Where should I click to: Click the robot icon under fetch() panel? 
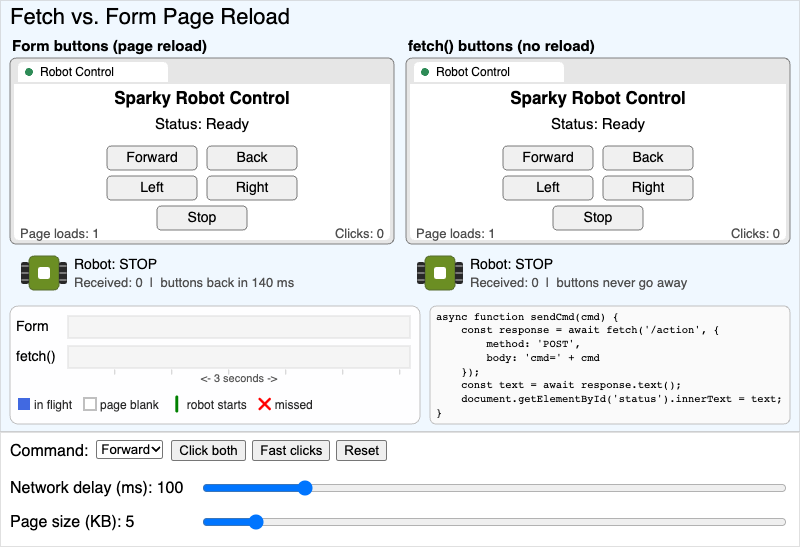(x=440, y=273)
